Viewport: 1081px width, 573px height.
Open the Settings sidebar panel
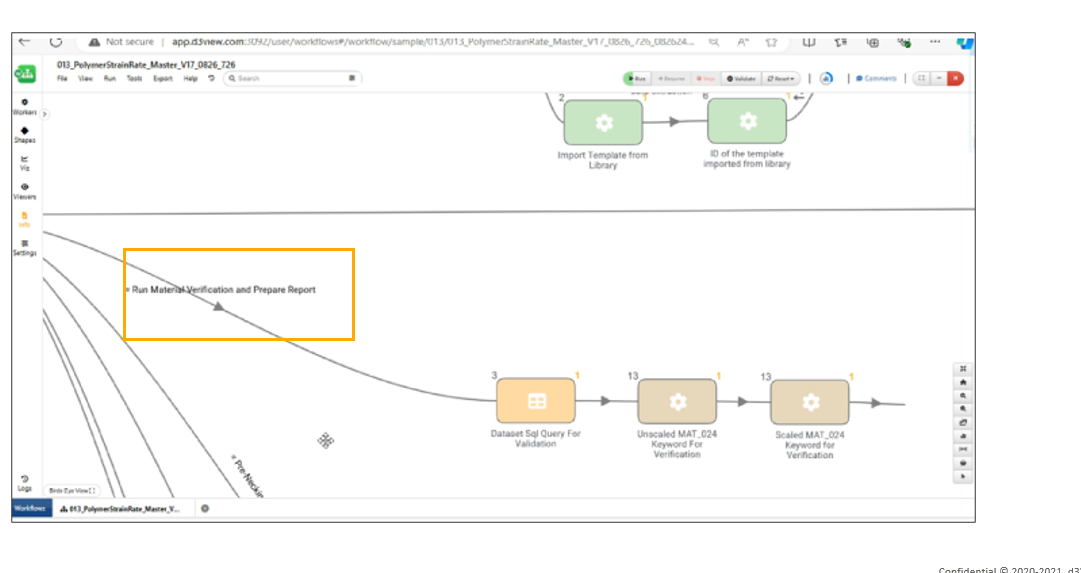click(x=25, y=248)
